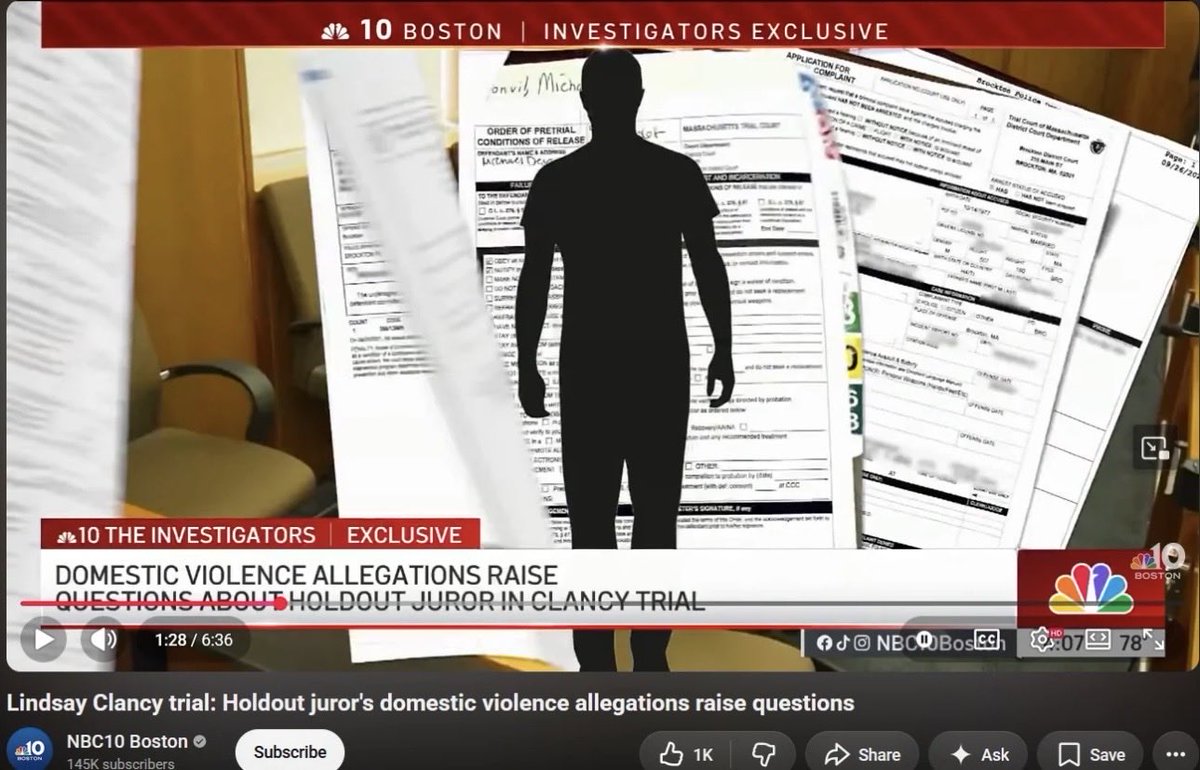Toggle closed captions (CC) button
Image resolution: width=1200 pixels, height=770 pixels.
click(988, 639)
